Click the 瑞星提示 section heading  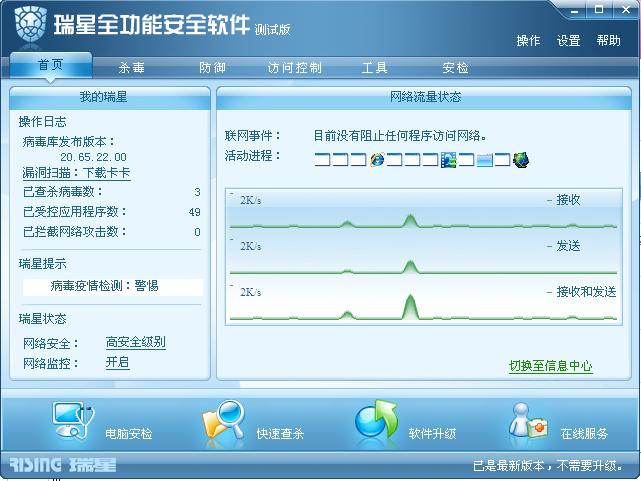43,264
